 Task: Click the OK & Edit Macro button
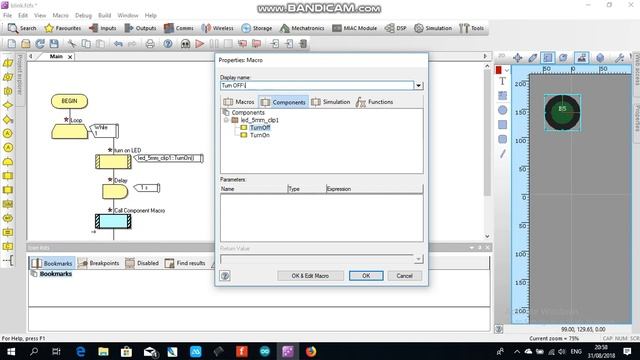pyautogui.click(x=310, y=276)
